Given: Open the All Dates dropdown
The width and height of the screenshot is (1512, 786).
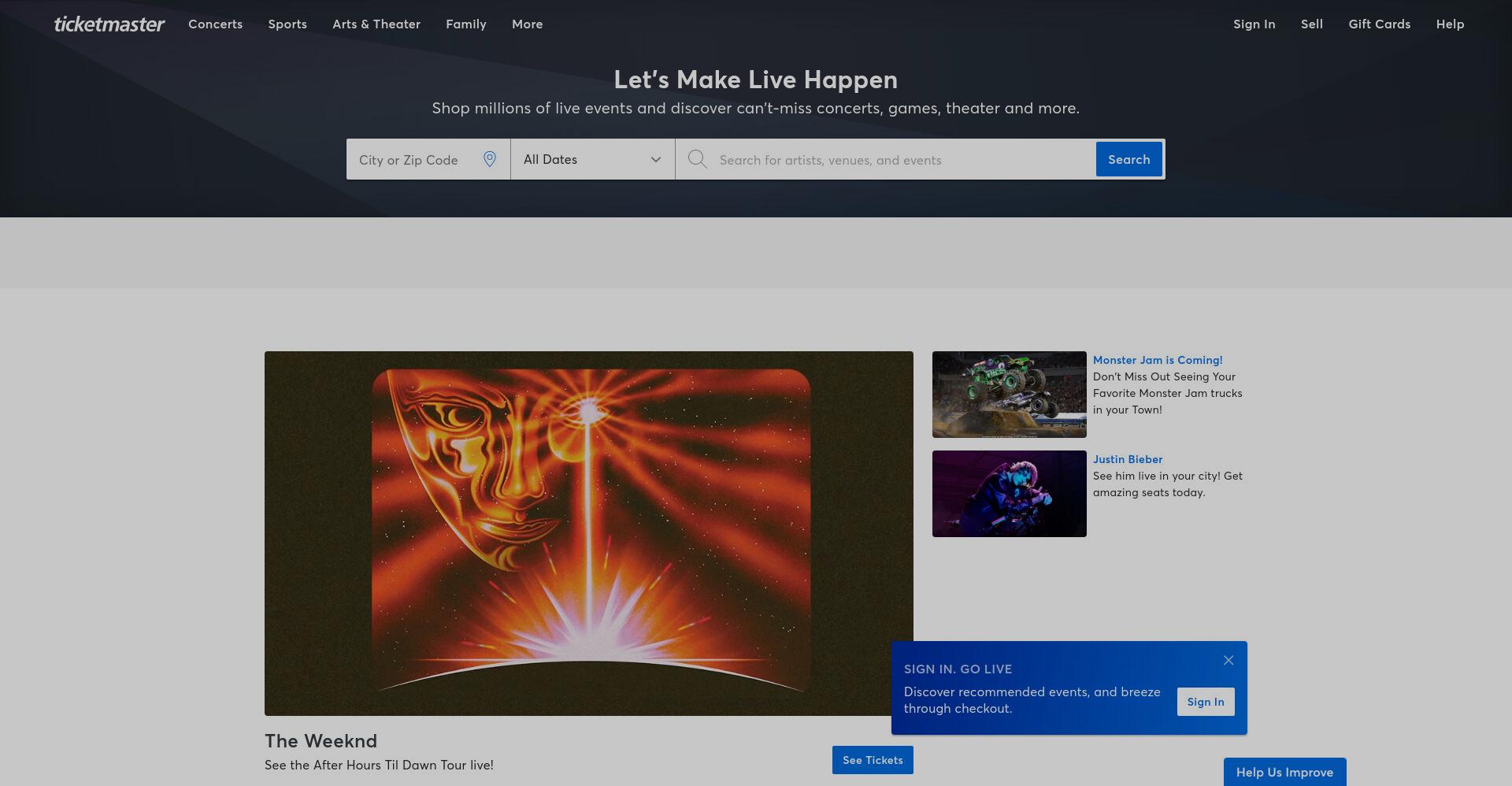Looking at the screenshot, I should (x=592, y=159).
